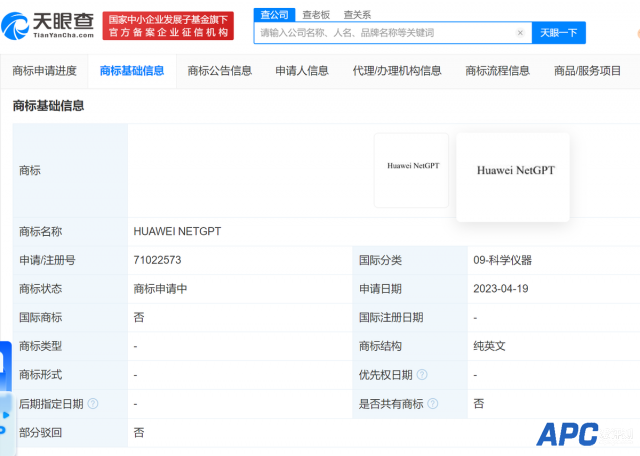Select the 查公司 search tab

(274, 14)
